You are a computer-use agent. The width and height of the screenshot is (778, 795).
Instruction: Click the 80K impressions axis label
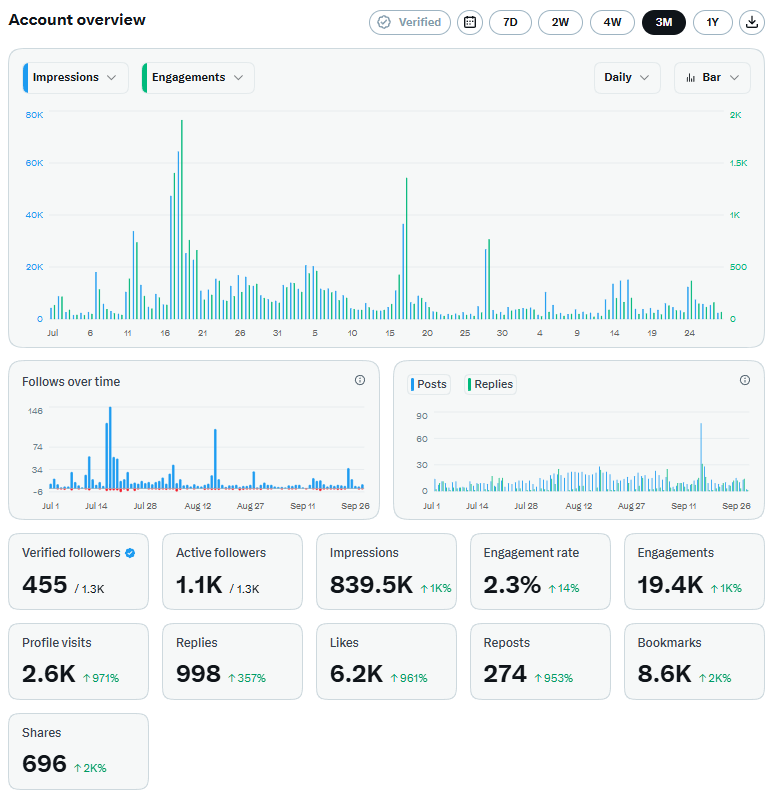(x=34, y=115)
